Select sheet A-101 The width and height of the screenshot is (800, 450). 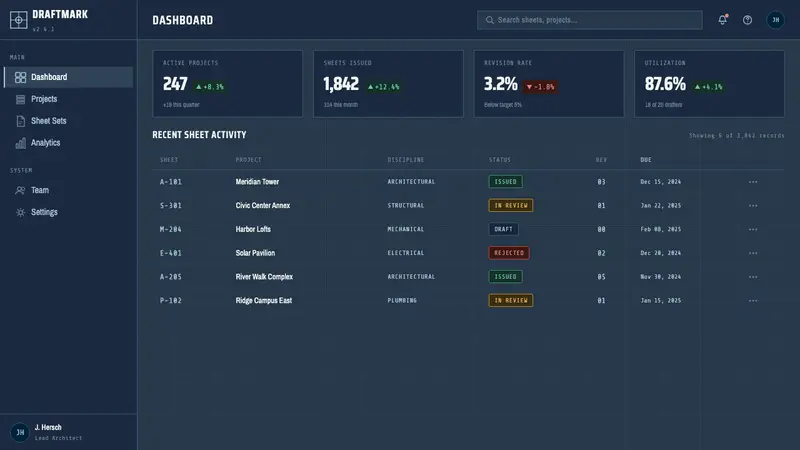tap(170, 182)
